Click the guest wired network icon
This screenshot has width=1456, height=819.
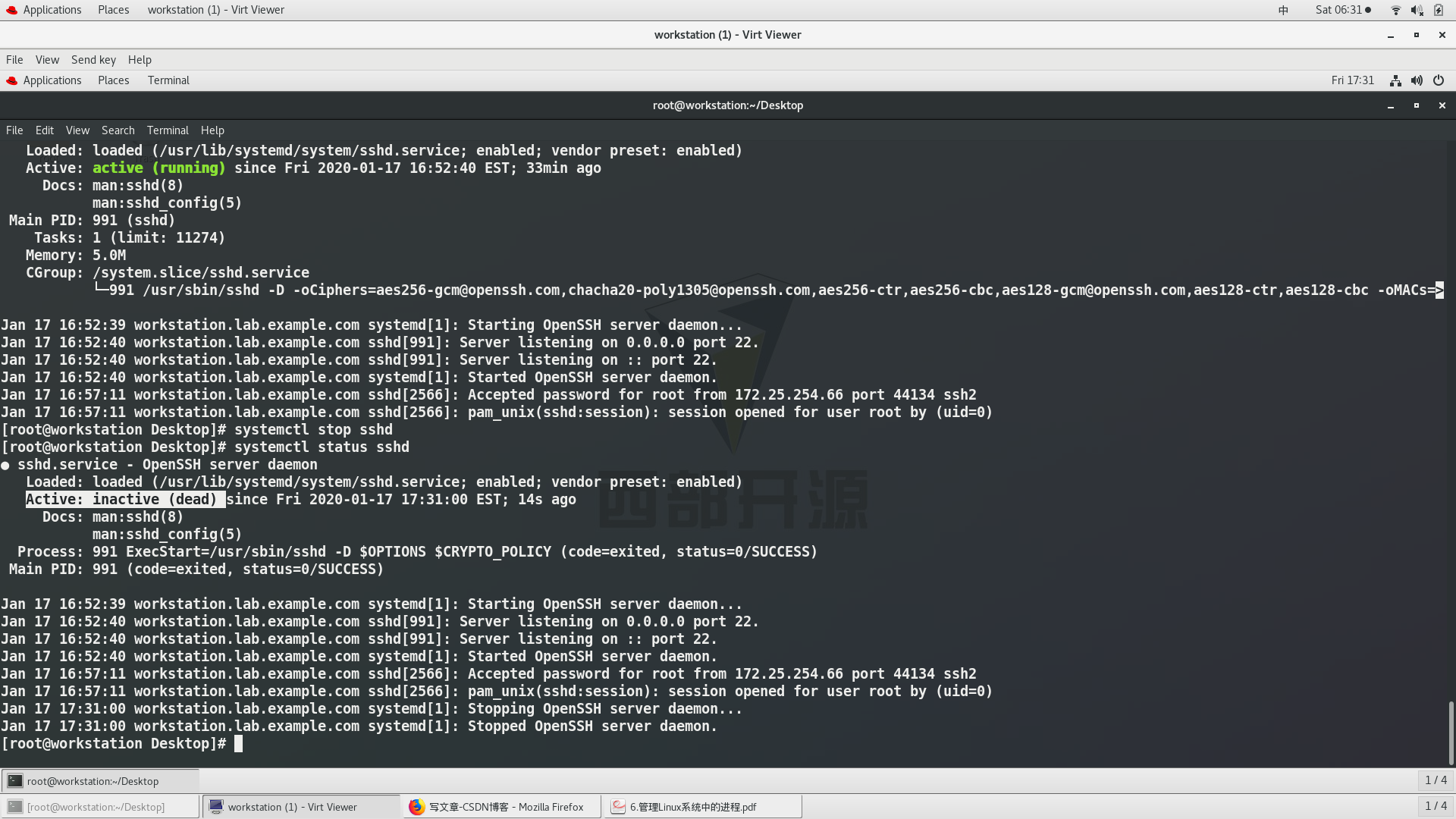coord(1395,80)
